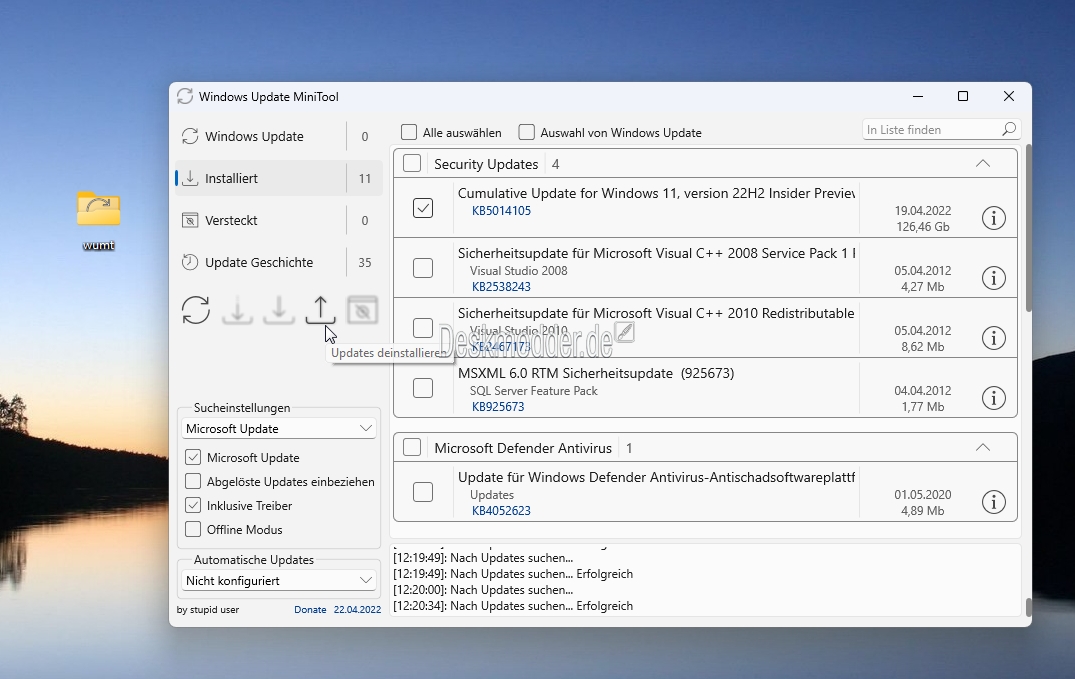Collapse the Microsoft Defender Antivirus group

[x=982, y=447]
